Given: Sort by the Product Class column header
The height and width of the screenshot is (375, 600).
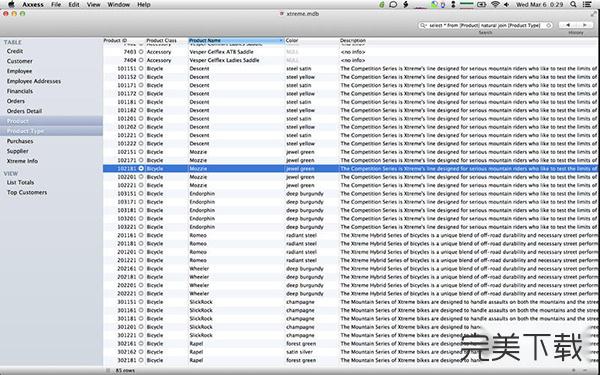Looking at the screenshot, I should click(161, 40).
